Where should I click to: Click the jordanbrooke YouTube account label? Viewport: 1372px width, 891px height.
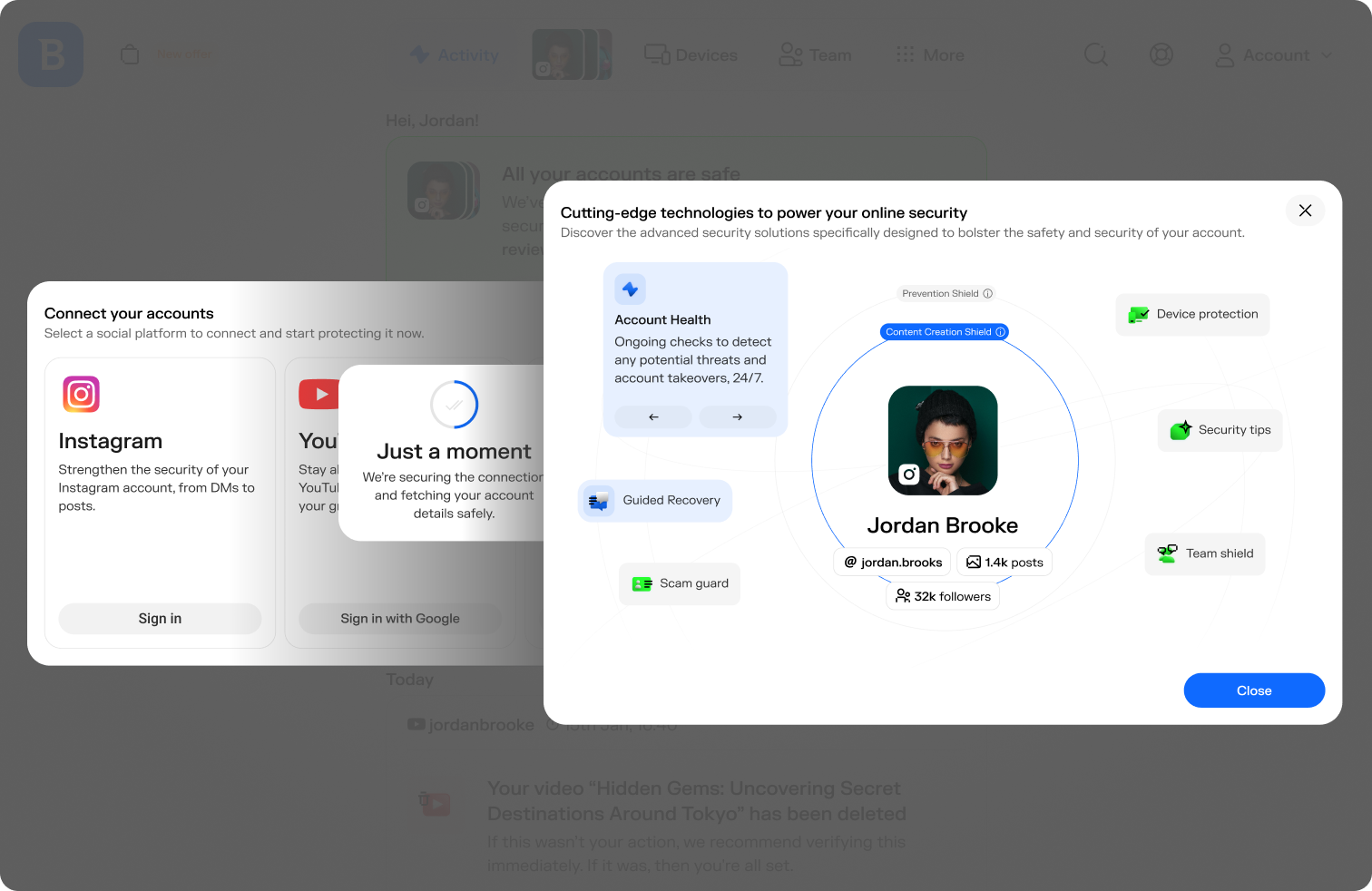click(x=471, y=725)
